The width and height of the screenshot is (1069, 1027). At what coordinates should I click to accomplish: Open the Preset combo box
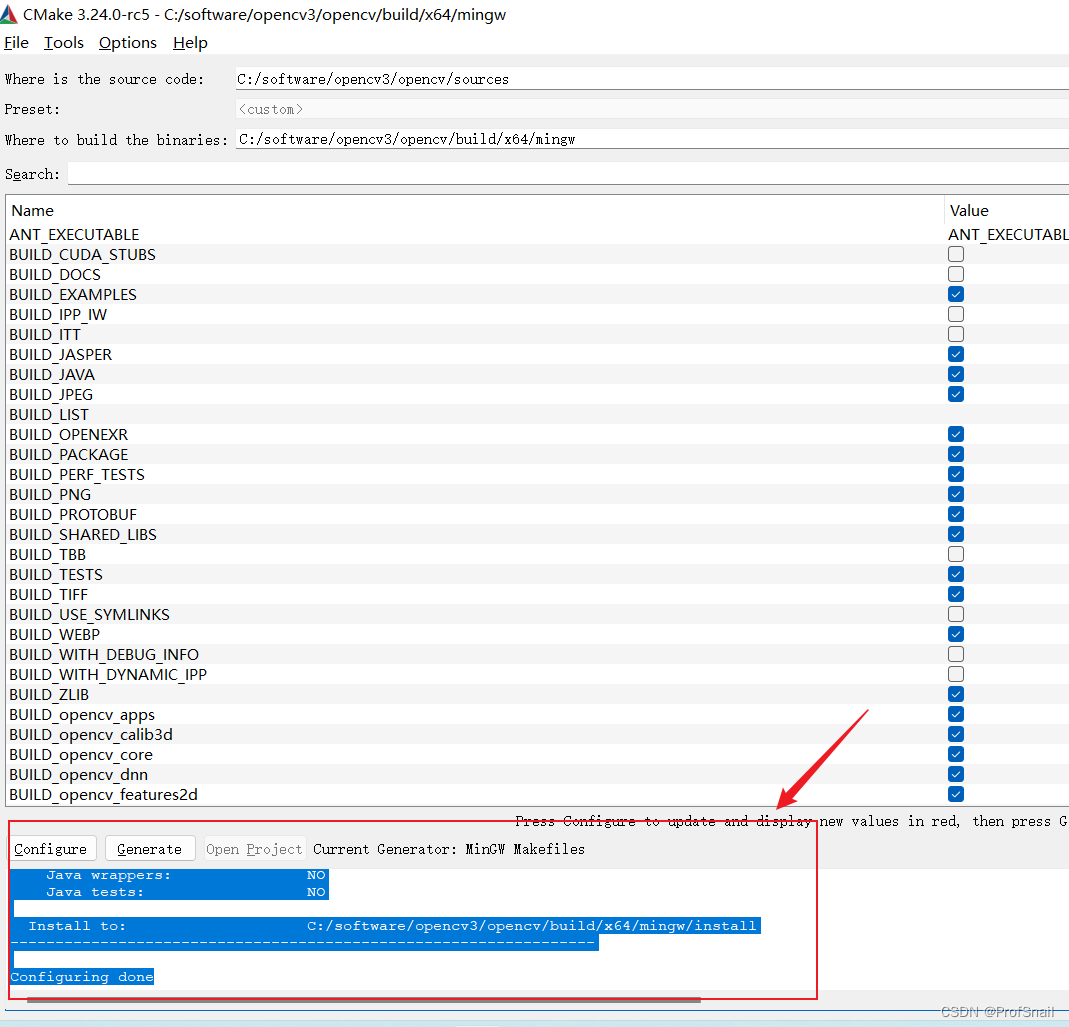[652, 109]
